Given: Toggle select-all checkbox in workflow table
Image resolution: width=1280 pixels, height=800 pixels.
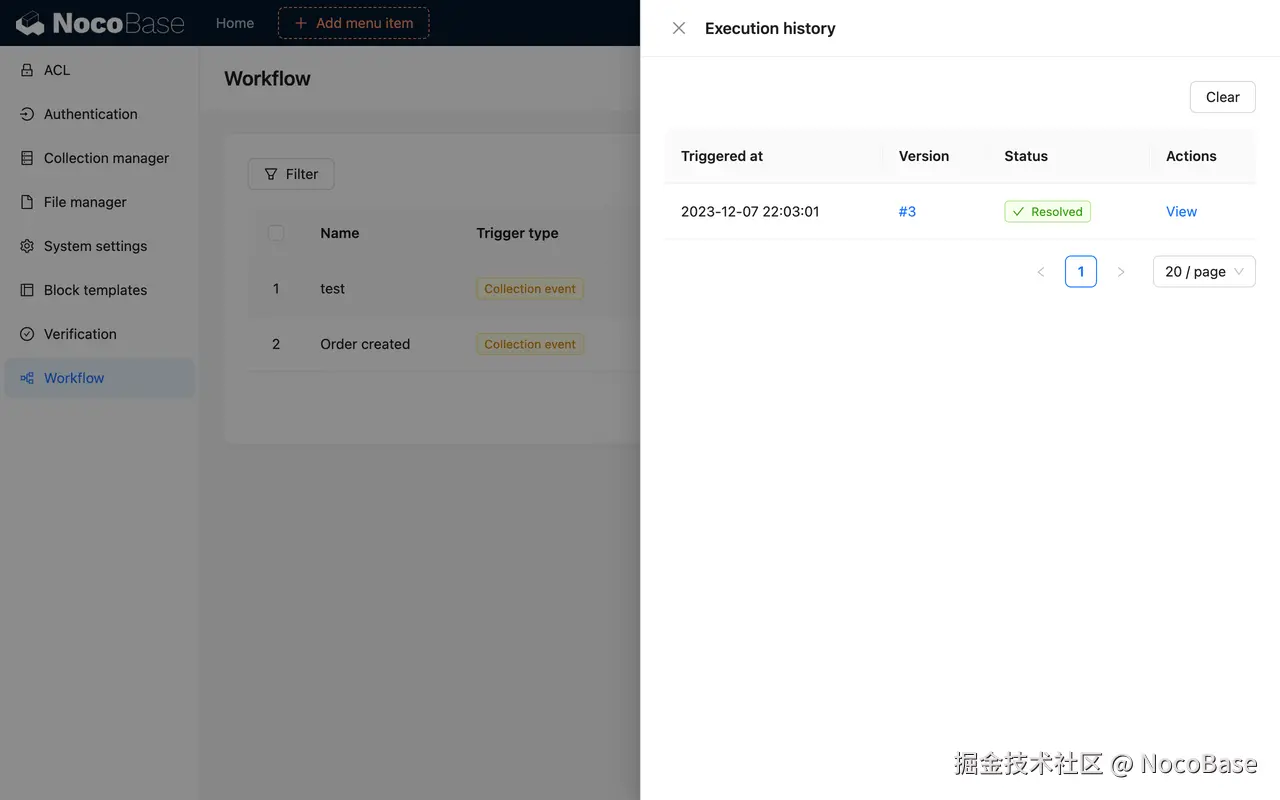Looking at the screenshot, I should pyautogui.click(x=276, y=233).
